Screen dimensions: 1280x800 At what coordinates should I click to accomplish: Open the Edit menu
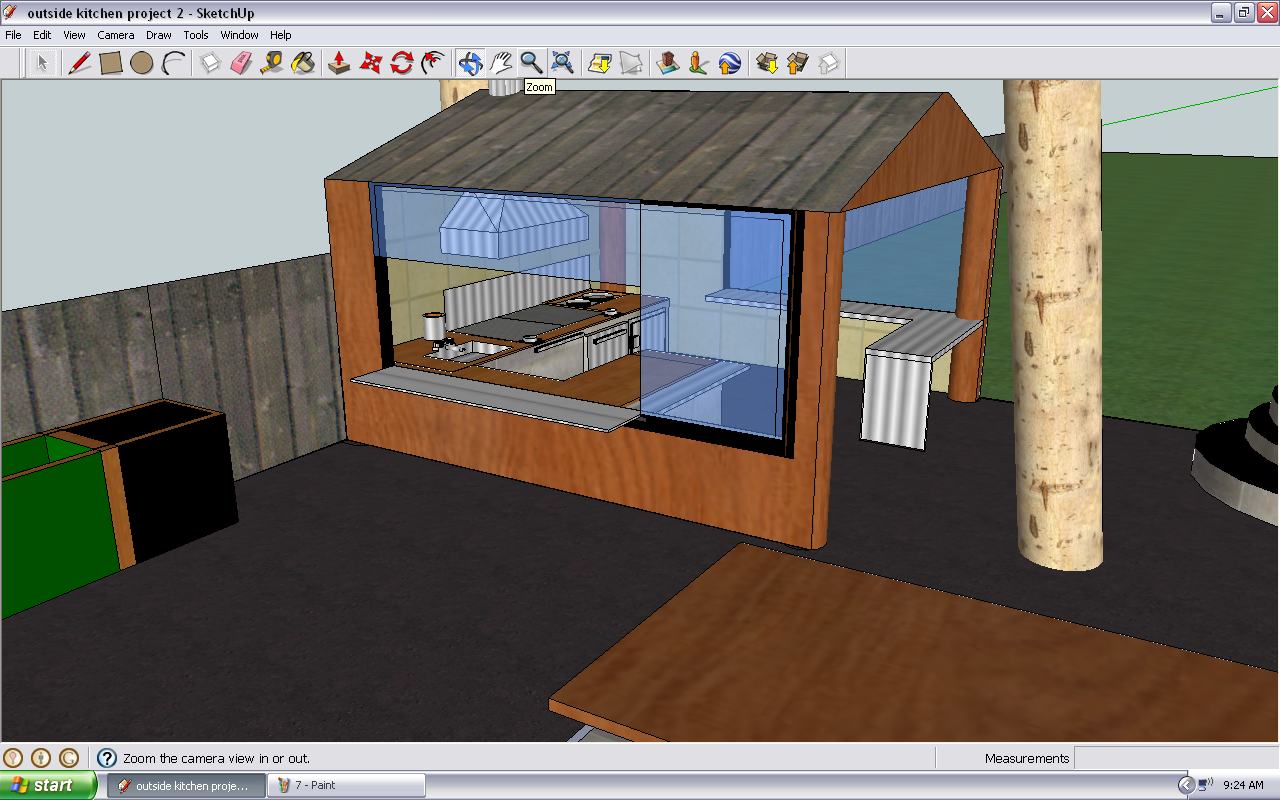(x=42, y=35)
